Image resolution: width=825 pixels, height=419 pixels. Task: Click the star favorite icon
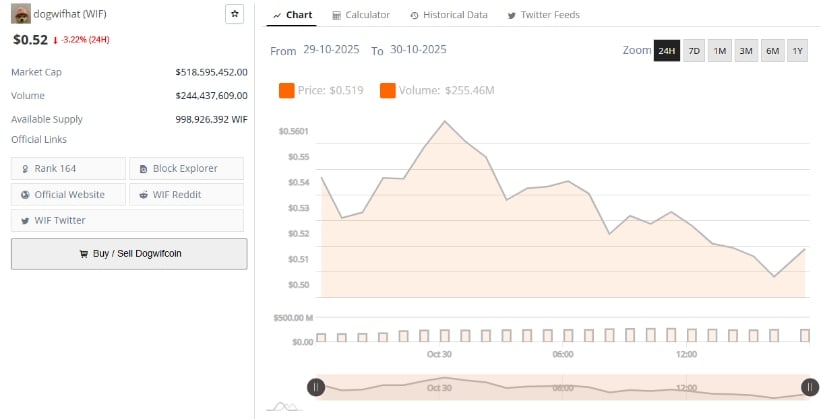(234, 14)
